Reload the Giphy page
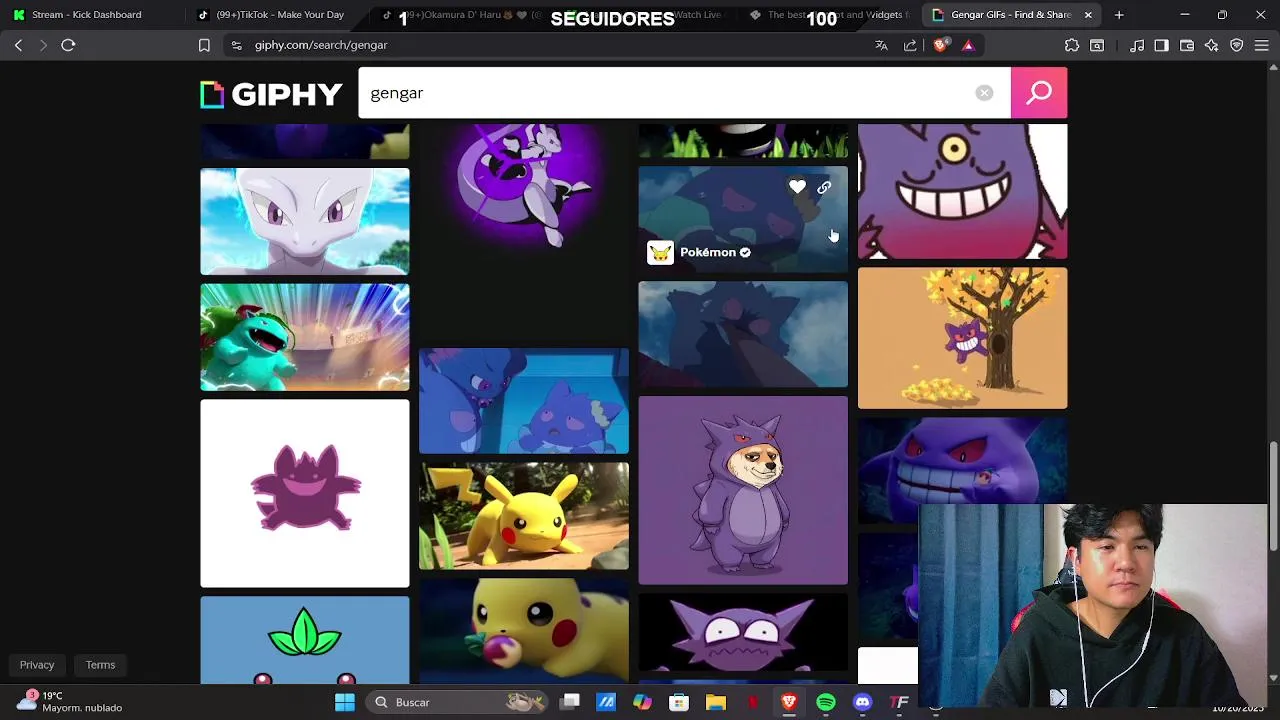The height and width of the screenshot is (720, 1280). [68, 45]
